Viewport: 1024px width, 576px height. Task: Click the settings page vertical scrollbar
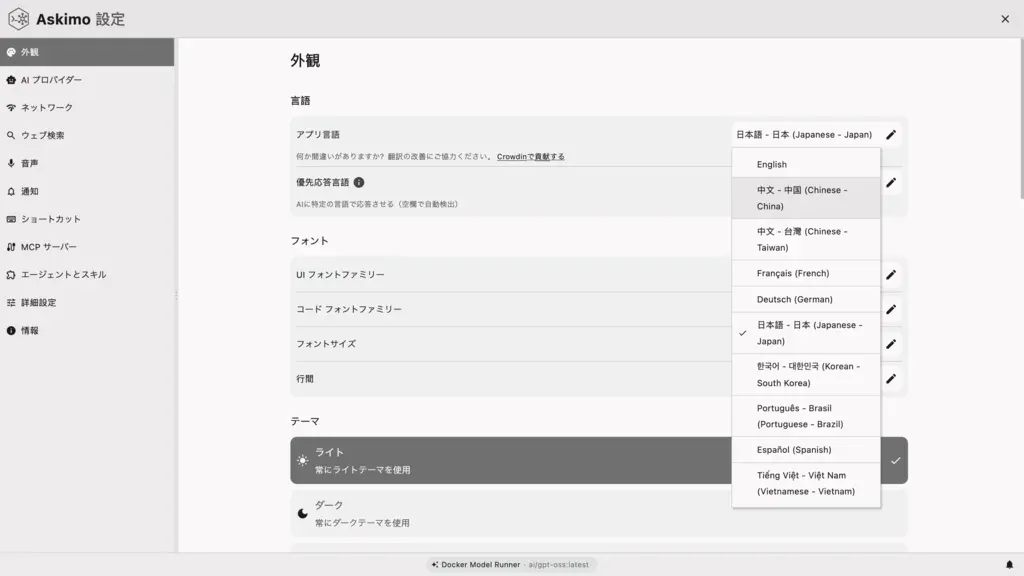pos(1021,118)
